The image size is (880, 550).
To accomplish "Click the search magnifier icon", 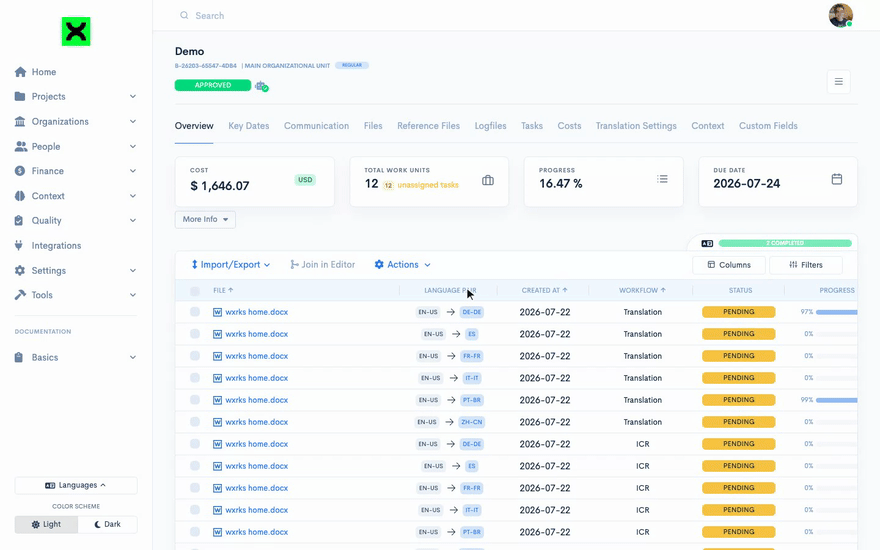I will 184,15.
